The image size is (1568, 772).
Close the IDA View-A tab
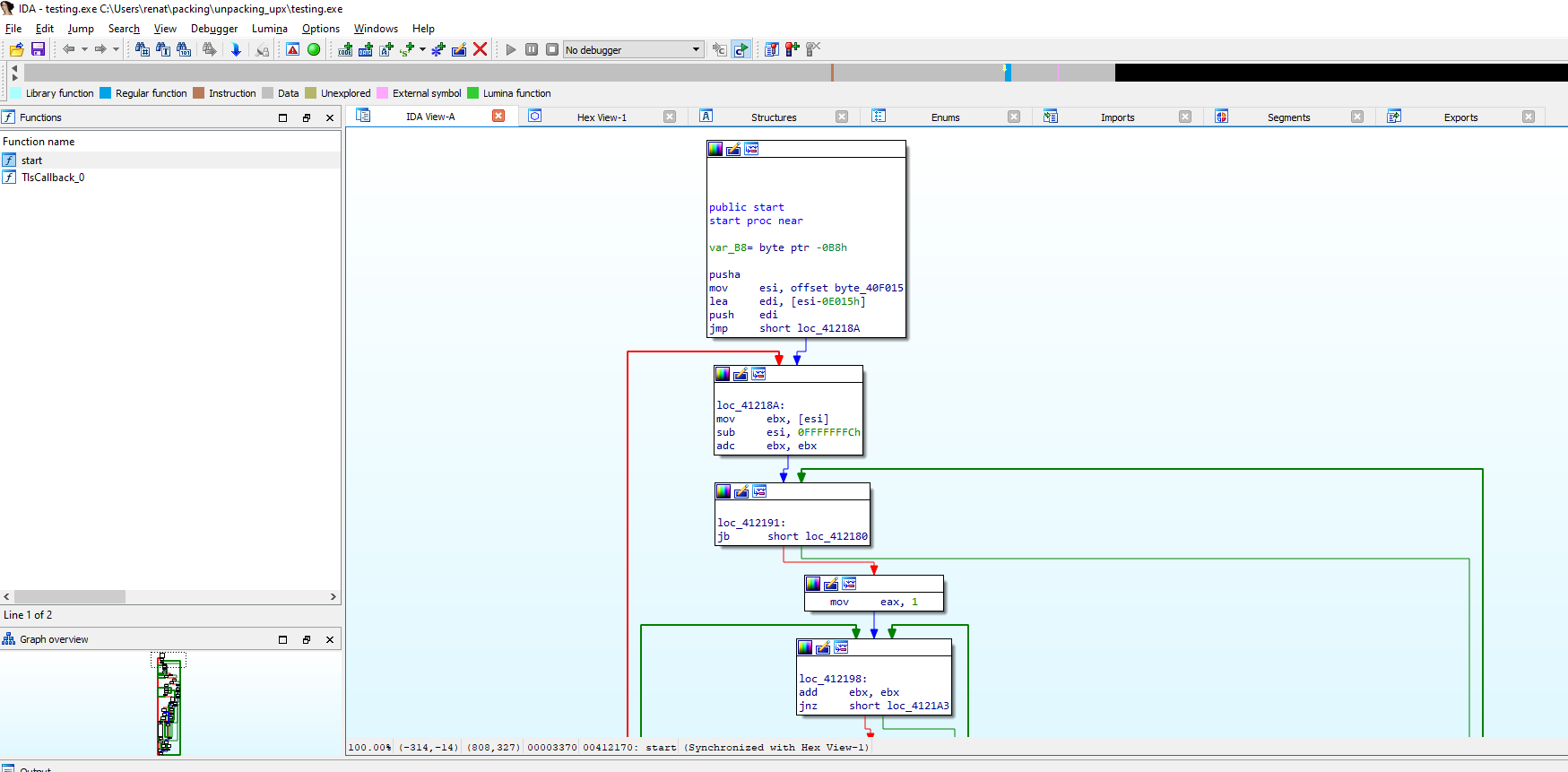pyautogui.click(x=498, y=117)
